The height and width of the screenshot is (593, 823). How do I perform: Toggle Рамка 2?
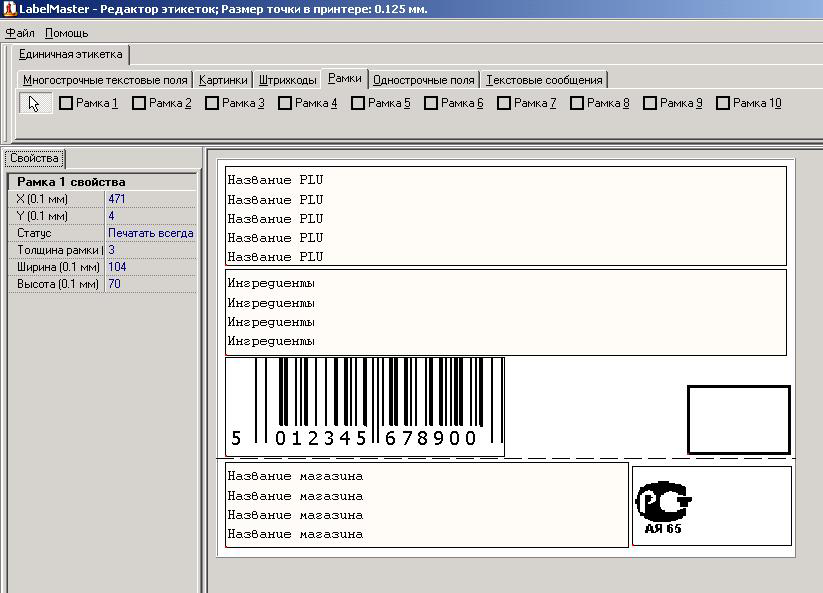pyautogui.click(x=137, y=101)
